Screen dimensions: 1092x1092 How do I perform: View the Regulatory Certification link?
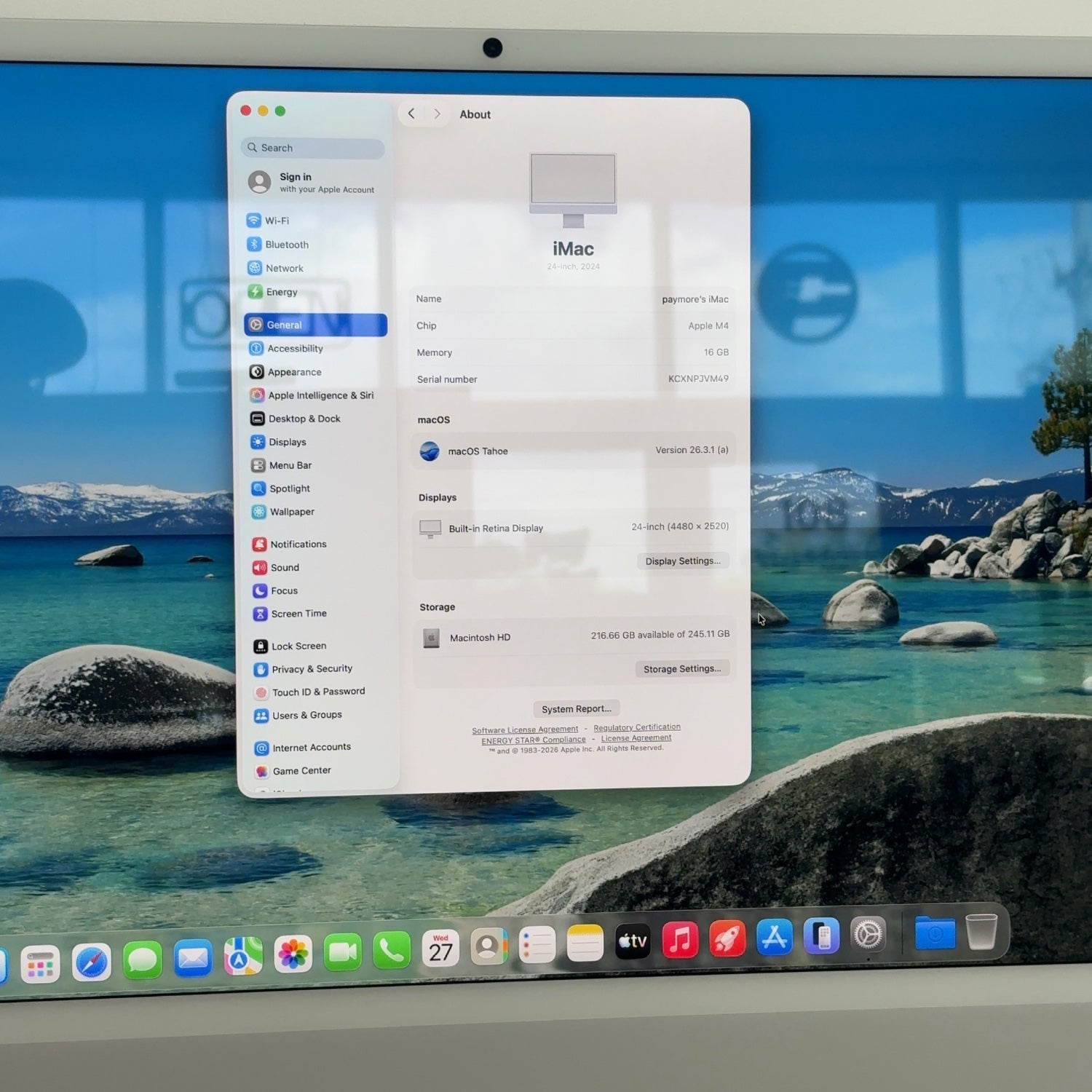click(637, 727)
